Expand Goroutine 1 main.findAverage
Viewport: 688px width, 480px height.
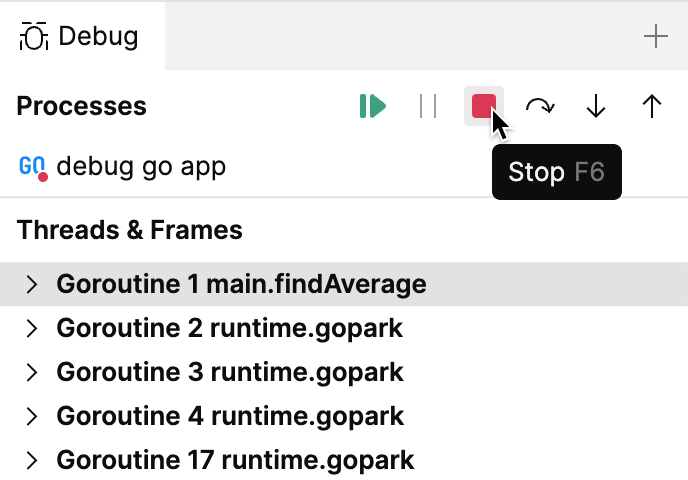coord(32,285)
